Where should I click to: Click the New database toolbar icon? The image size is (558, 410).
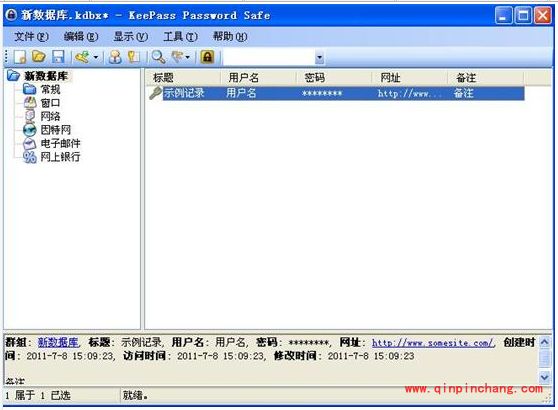[20, 57]
